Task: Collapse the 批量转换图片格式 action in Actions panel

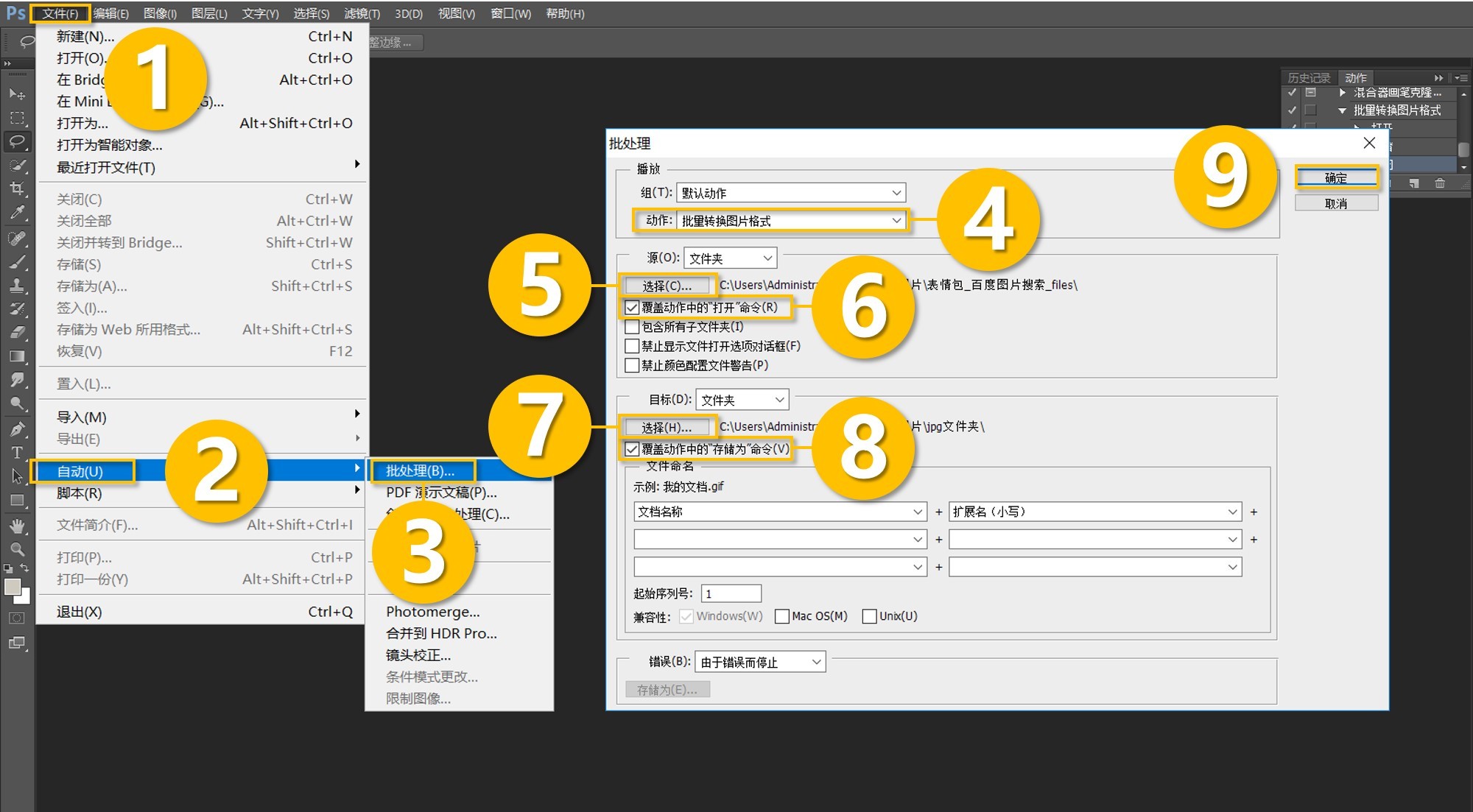Action: pyautogui.click(x=1342, y=110)
